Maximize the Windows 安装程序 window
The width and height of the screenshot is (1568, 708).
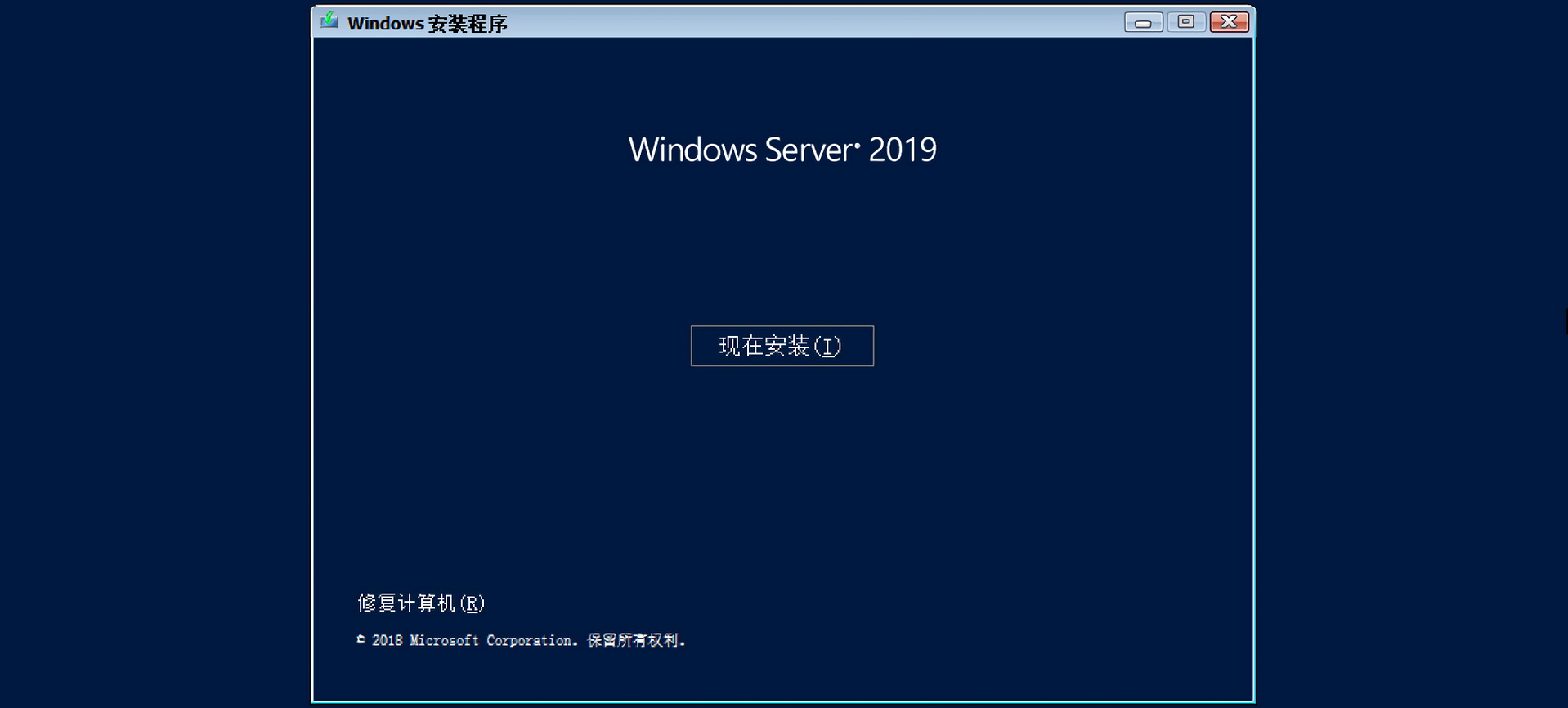coord(1186,22)
